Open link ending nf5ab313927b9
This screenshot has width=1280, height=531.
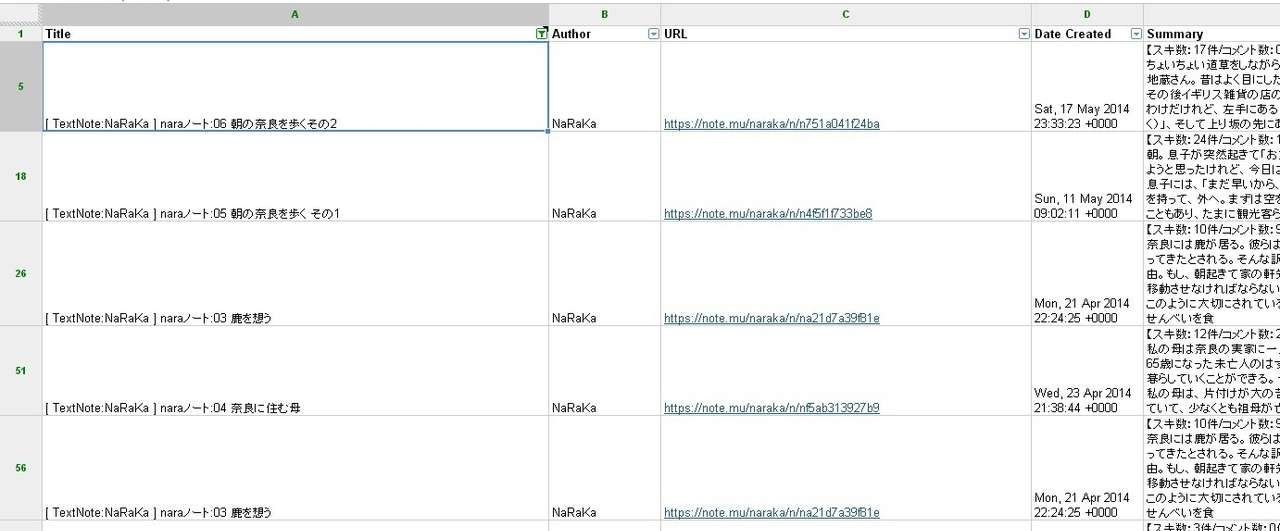(x=772, y=408)
